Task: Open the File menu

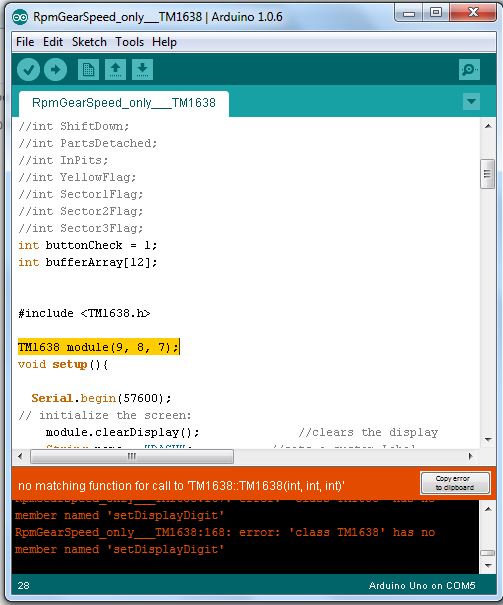Action: [x=25, y=42]
